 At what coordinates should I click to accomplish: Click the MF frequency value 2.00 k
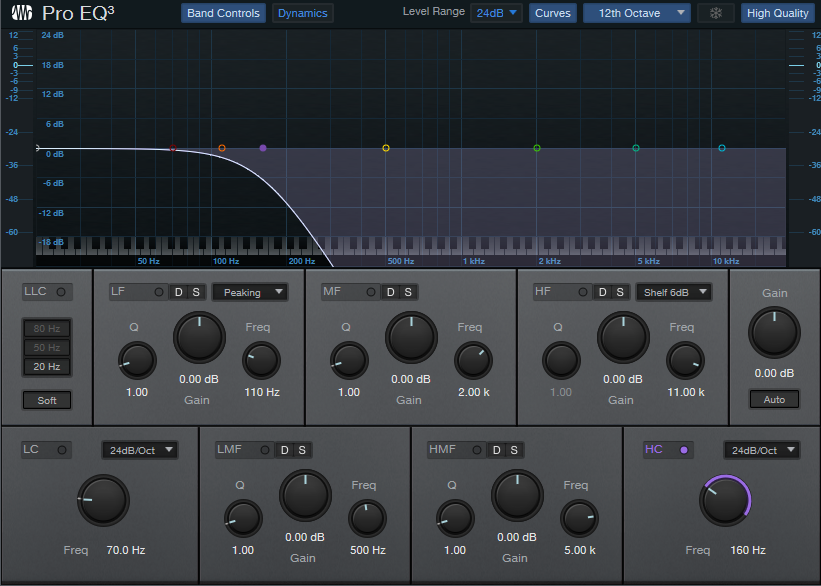click(474, 392)
